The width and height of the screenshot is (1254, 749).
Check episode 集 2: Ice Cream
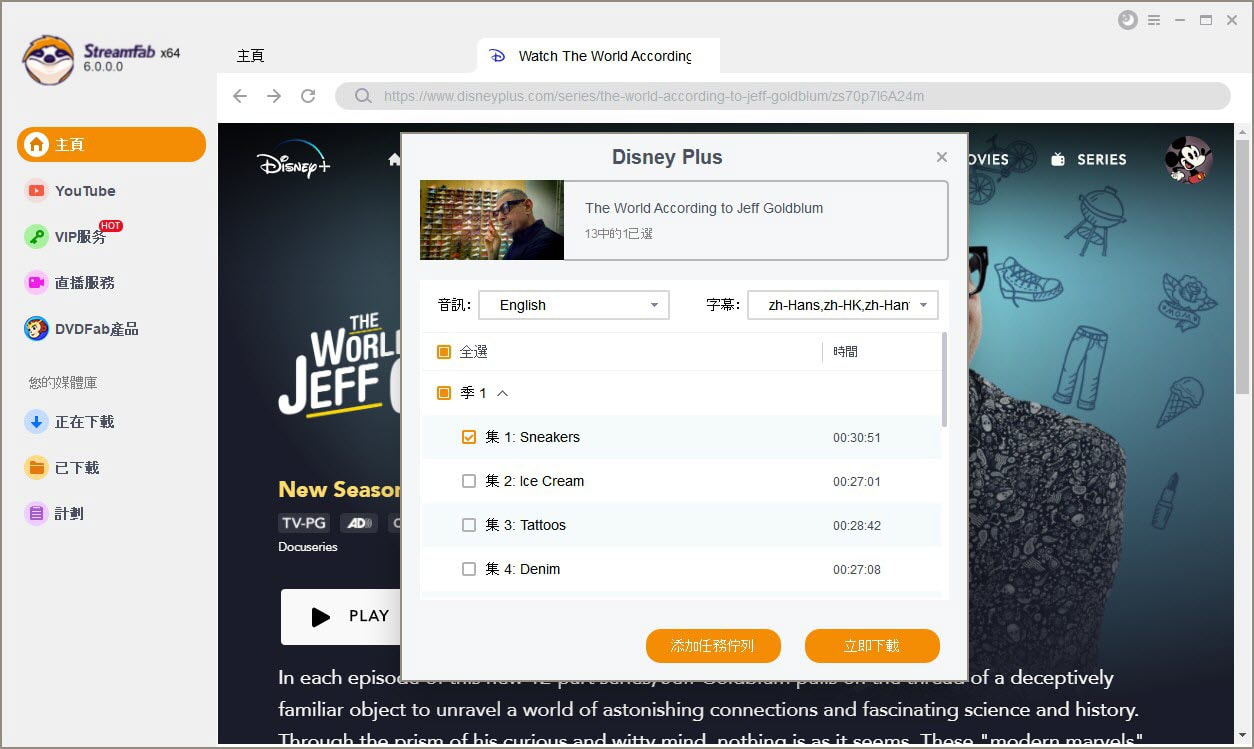[469, 481]
